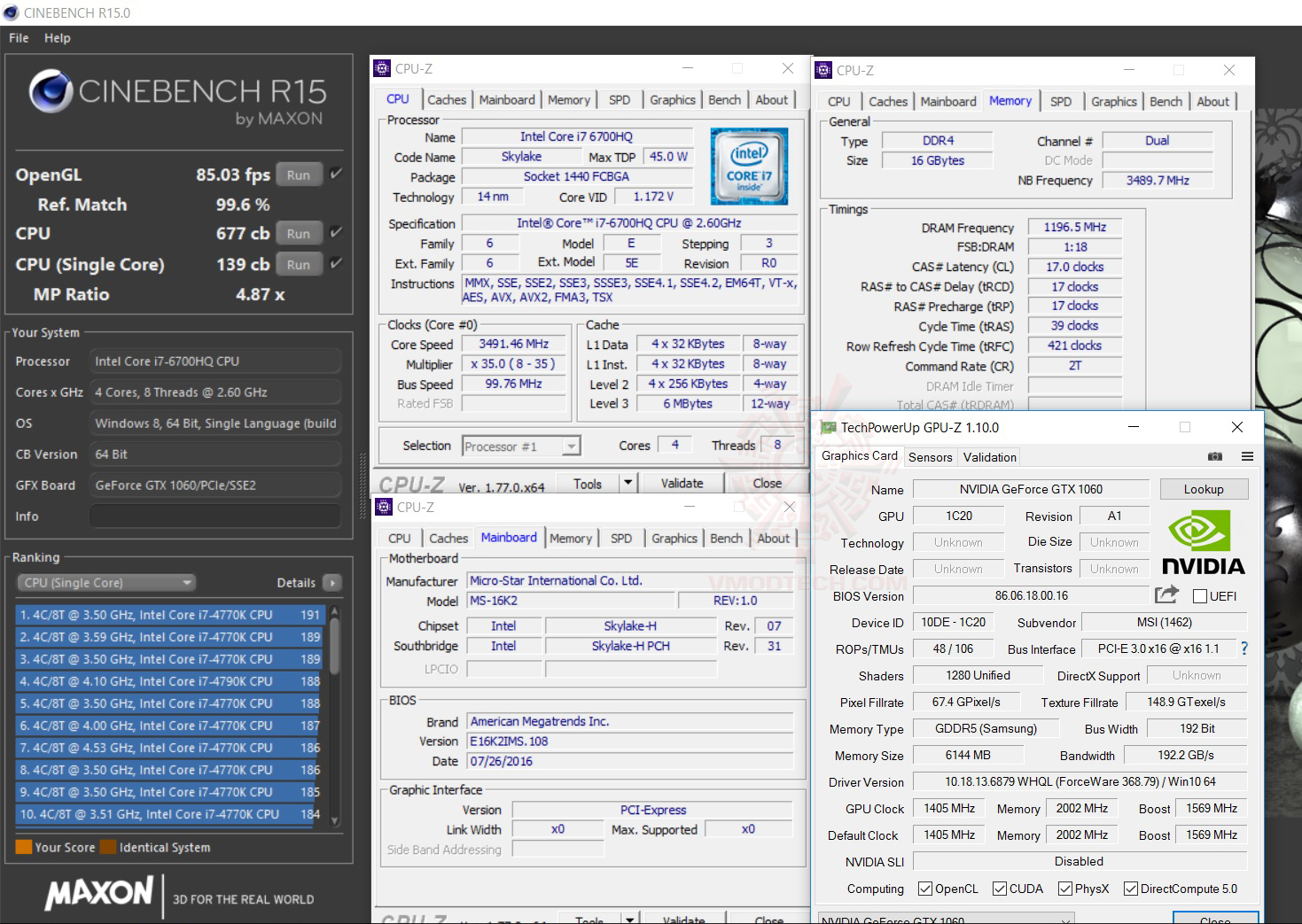Click the Cinebench R15 sphere logo
Screen dimensions: 1302x924
51,91
